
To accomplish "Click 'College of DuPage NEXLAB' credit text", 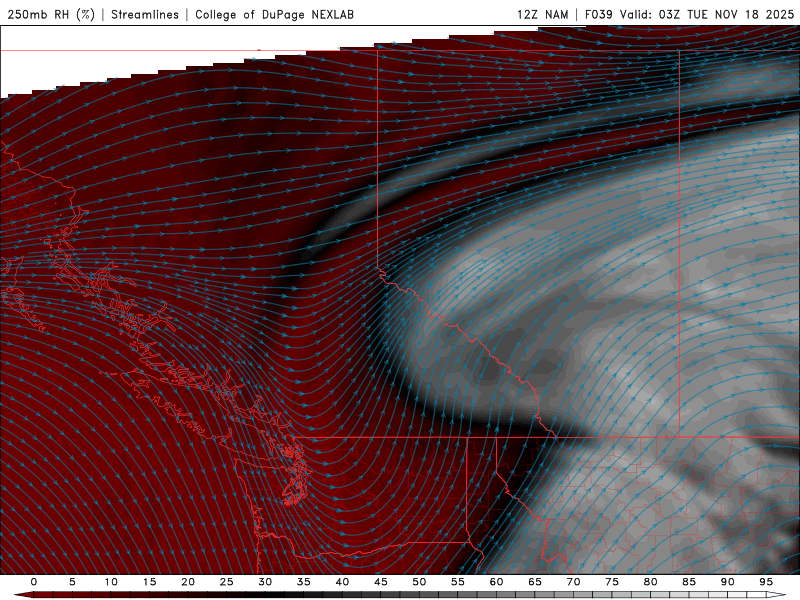I will (x=274, y=14).
